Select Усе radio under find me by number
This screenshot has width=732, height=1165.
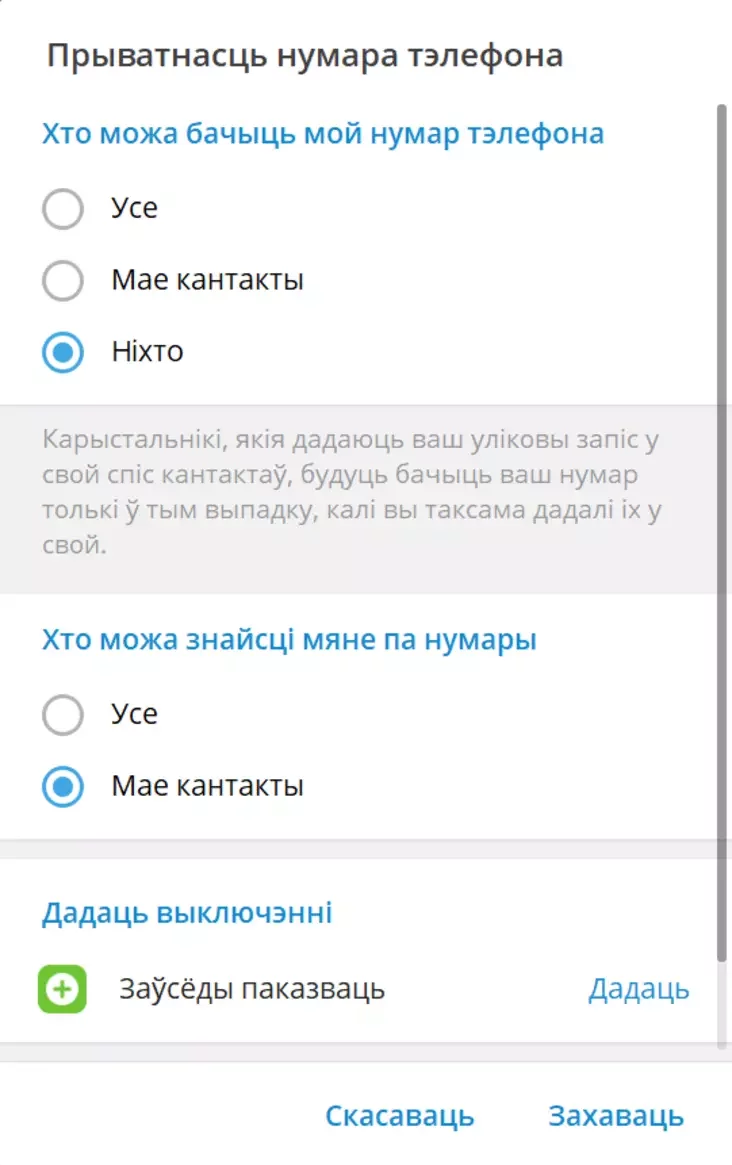coord(62,715)
